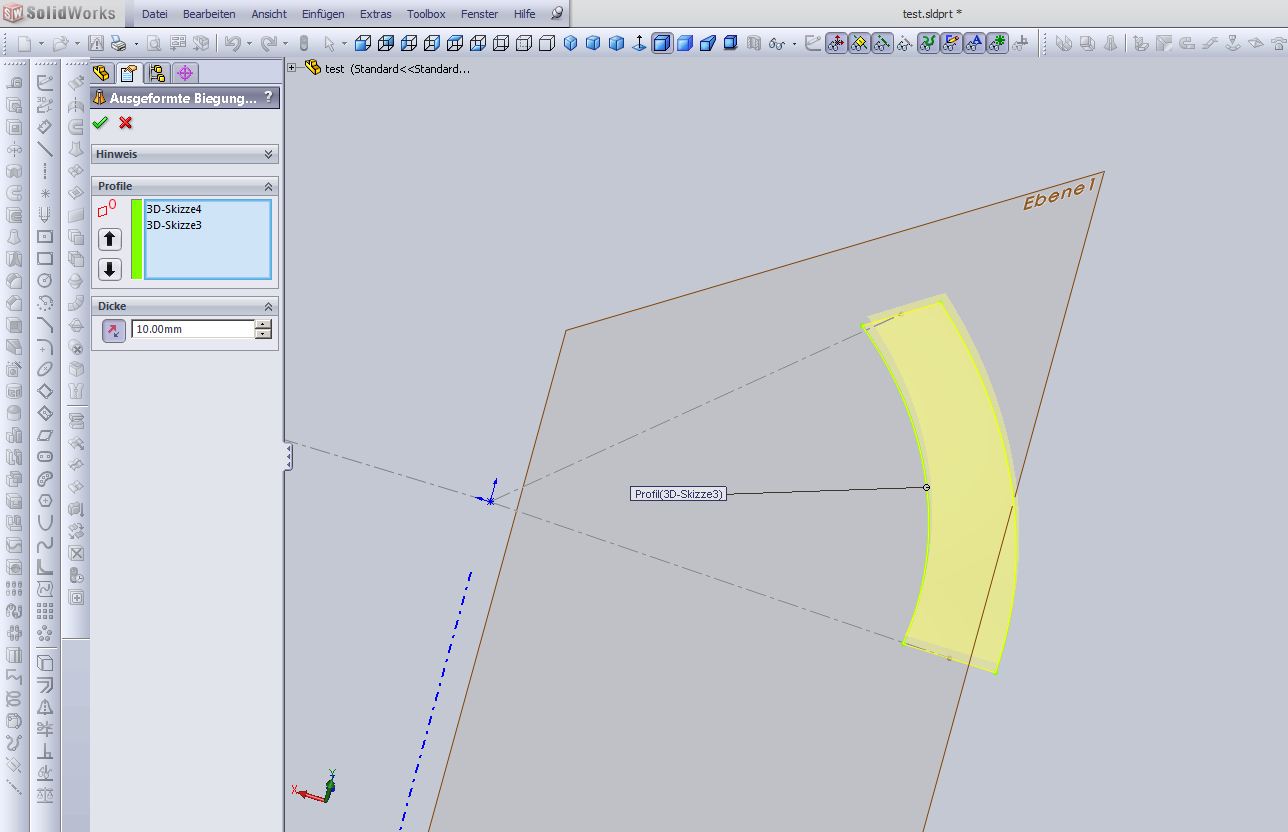
Task: Open the ConfigurationManager tab icon
Action: pyautogui.click(x=157, y=73)
